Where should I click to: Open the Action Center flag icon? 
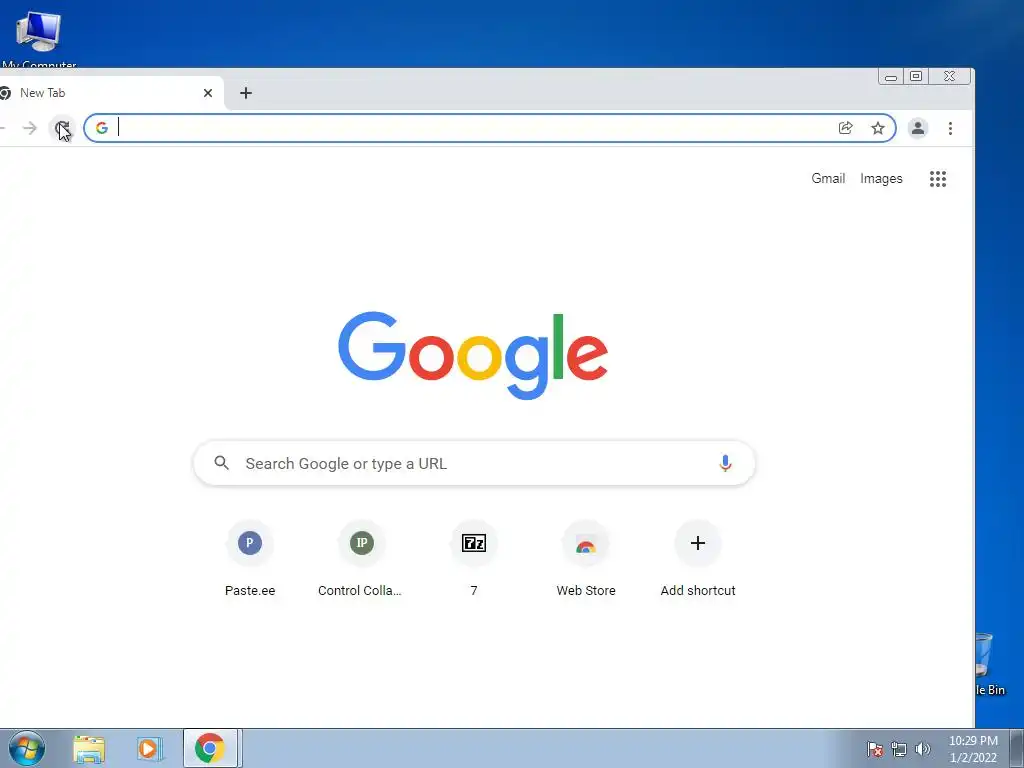(x=874, y=749)
